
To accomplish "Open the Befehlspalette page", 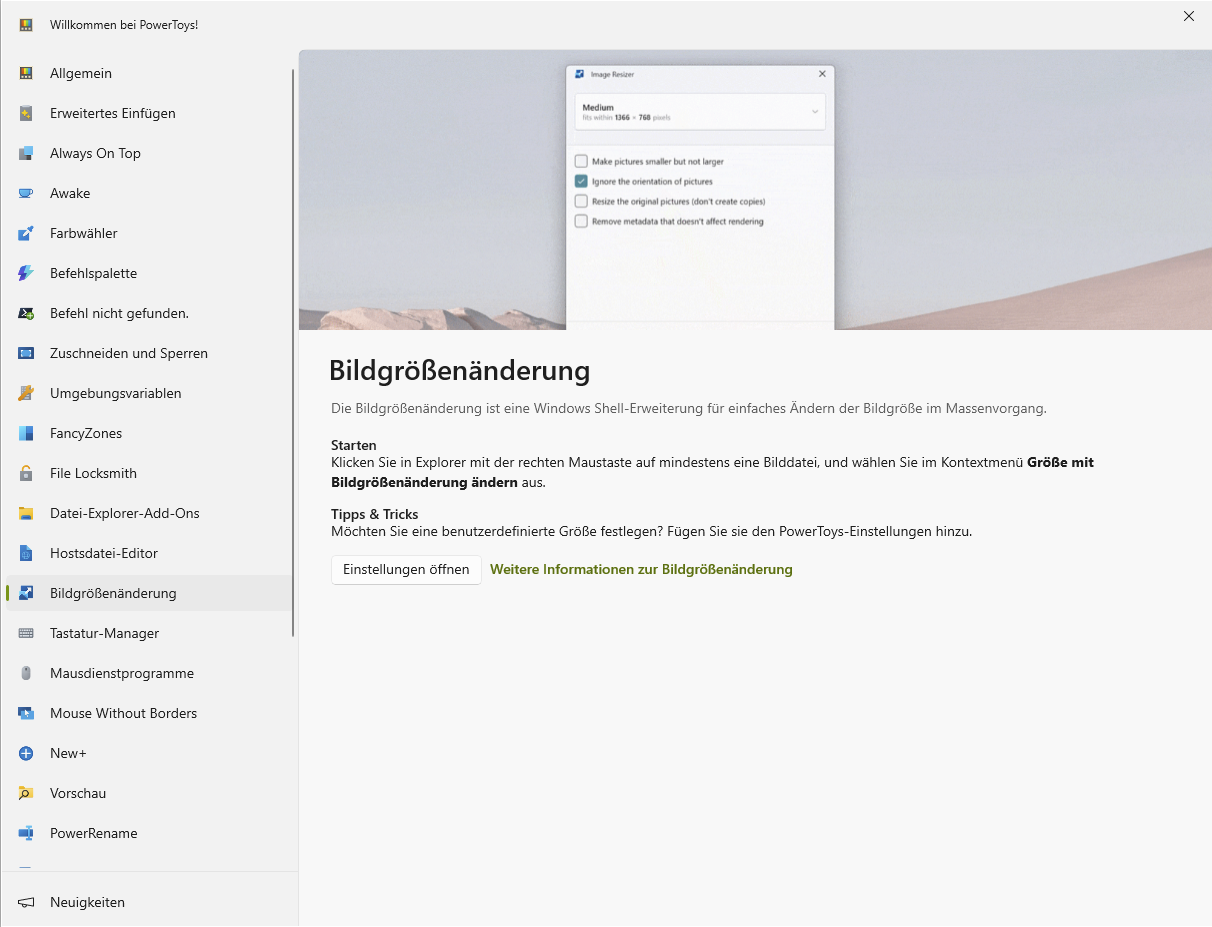I will point(149,273).
